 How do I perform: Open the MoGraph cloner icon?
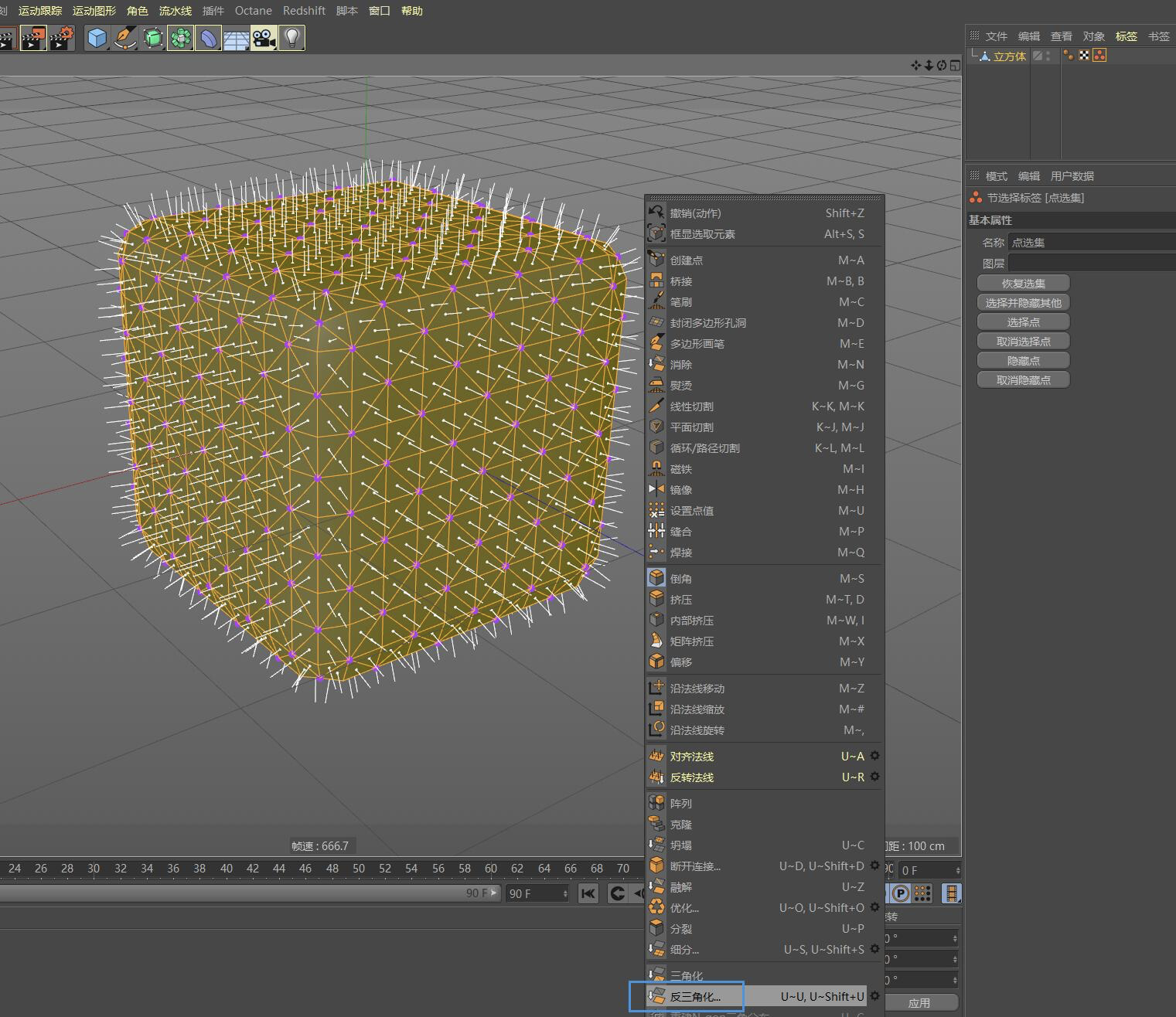click(x=180, y=38)
